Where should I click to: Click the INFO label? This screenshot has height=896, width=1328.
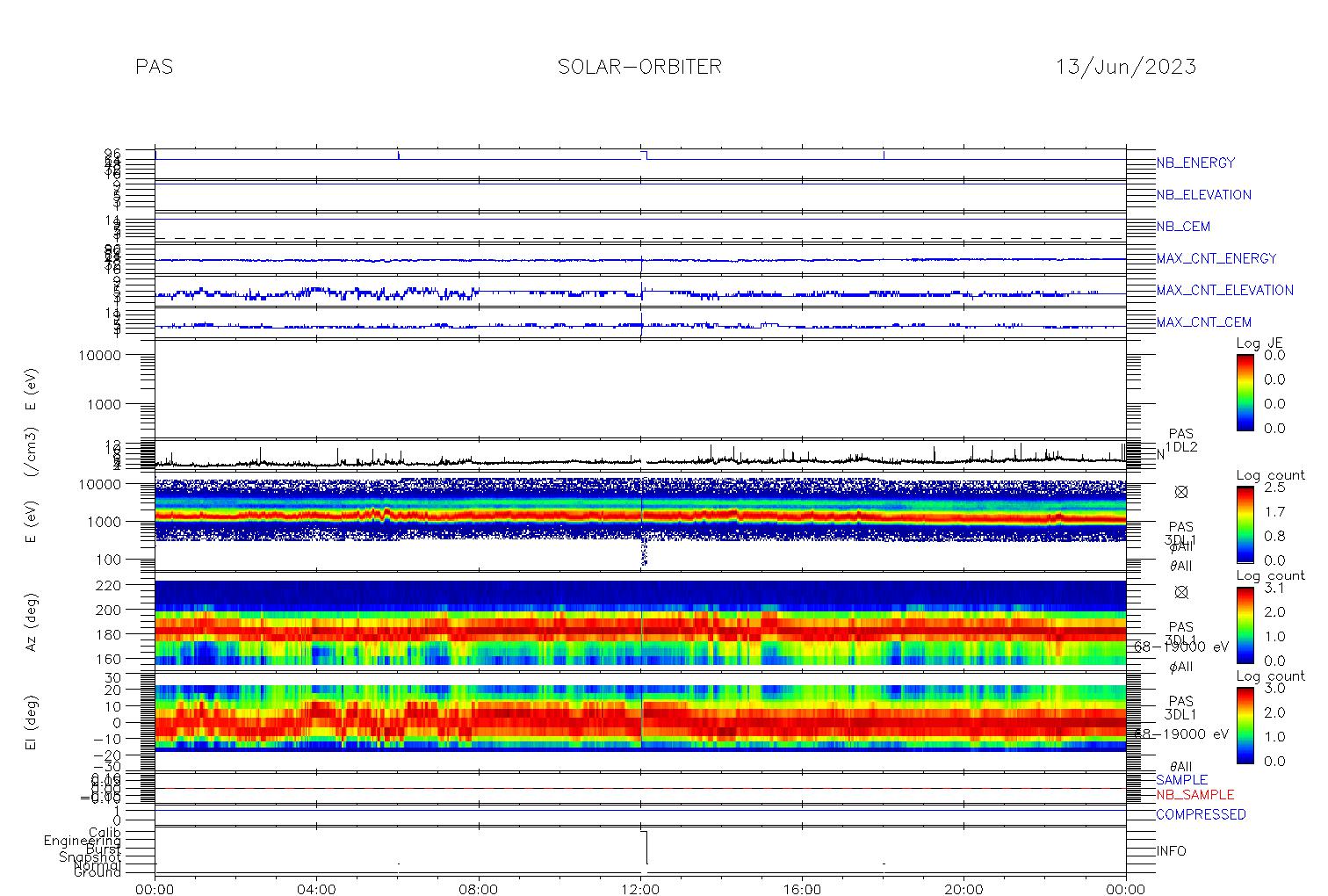(1171, 851)
